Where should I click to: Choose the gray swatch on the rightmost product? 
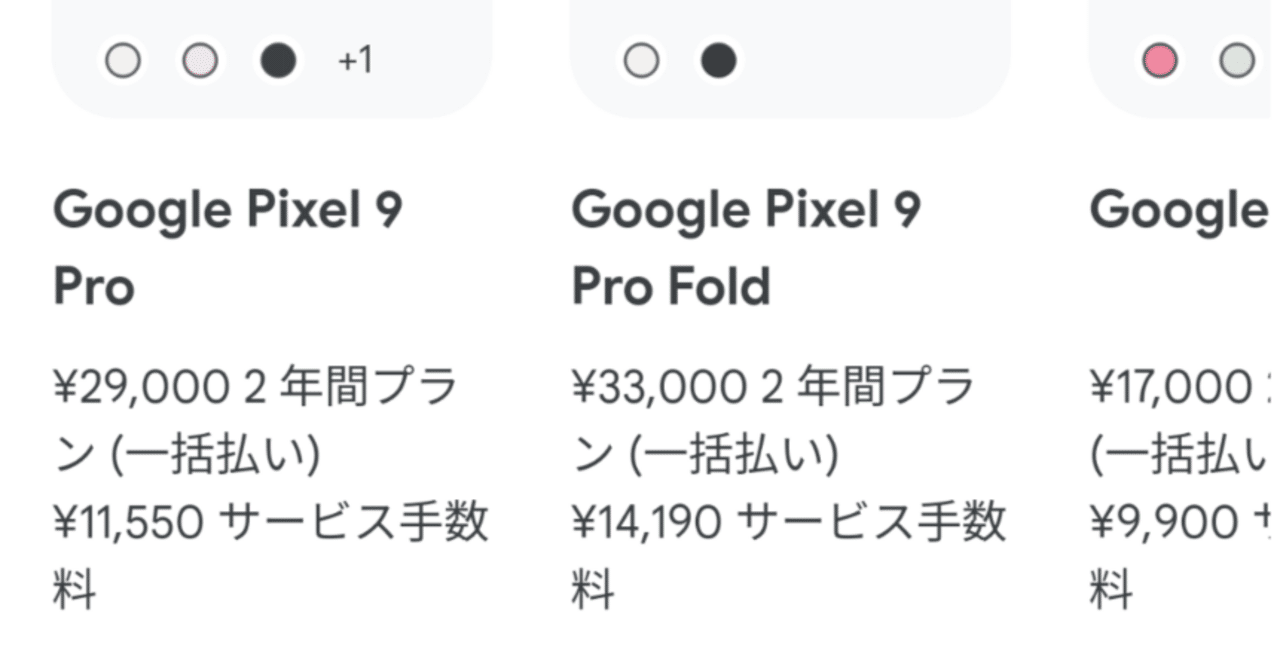click(1236, 60)
